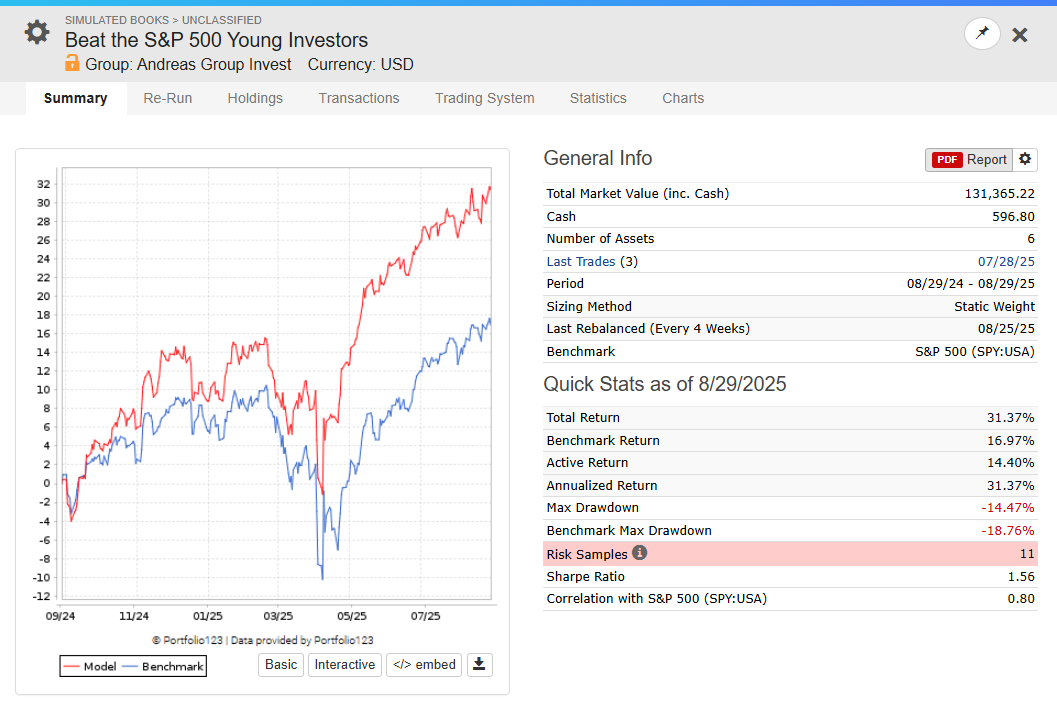The image size is (1057, 708).
Task: Toggle the Model series in the legend
Action: [x=90, y=666]
